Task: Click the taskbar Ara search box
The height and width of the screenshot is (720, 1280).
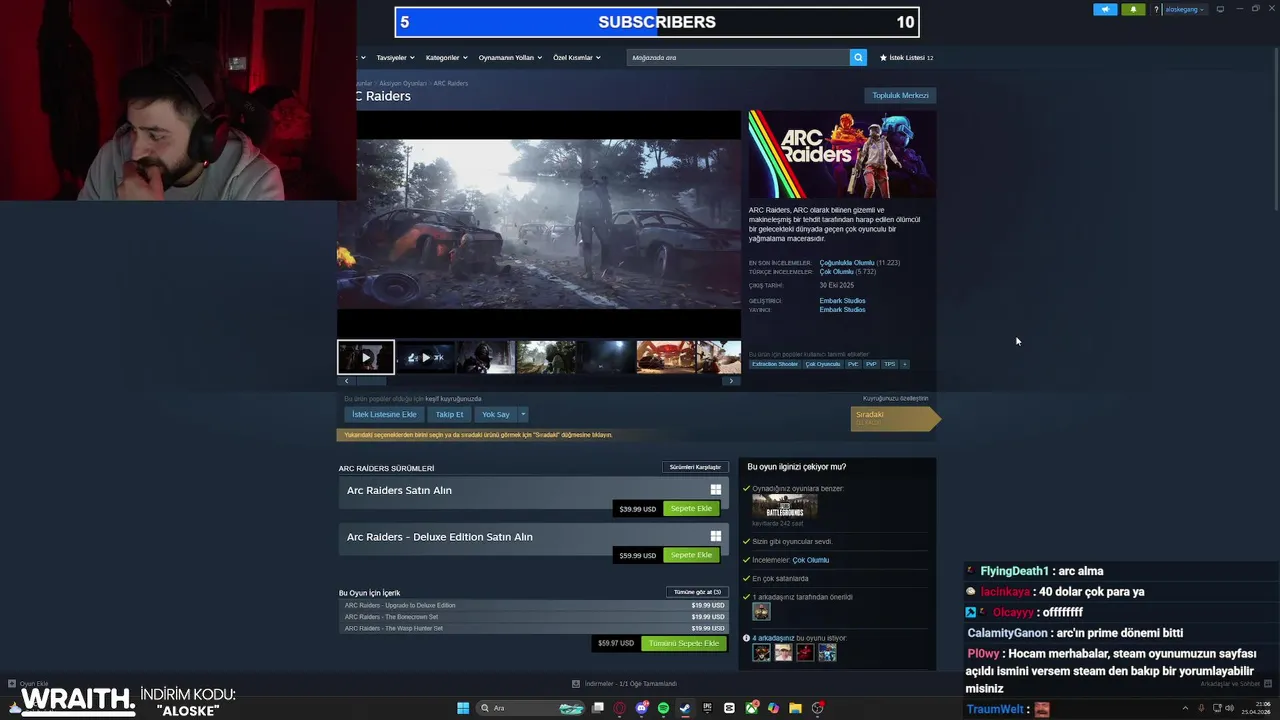Action: pyautogui.click(x=531, y=708)
